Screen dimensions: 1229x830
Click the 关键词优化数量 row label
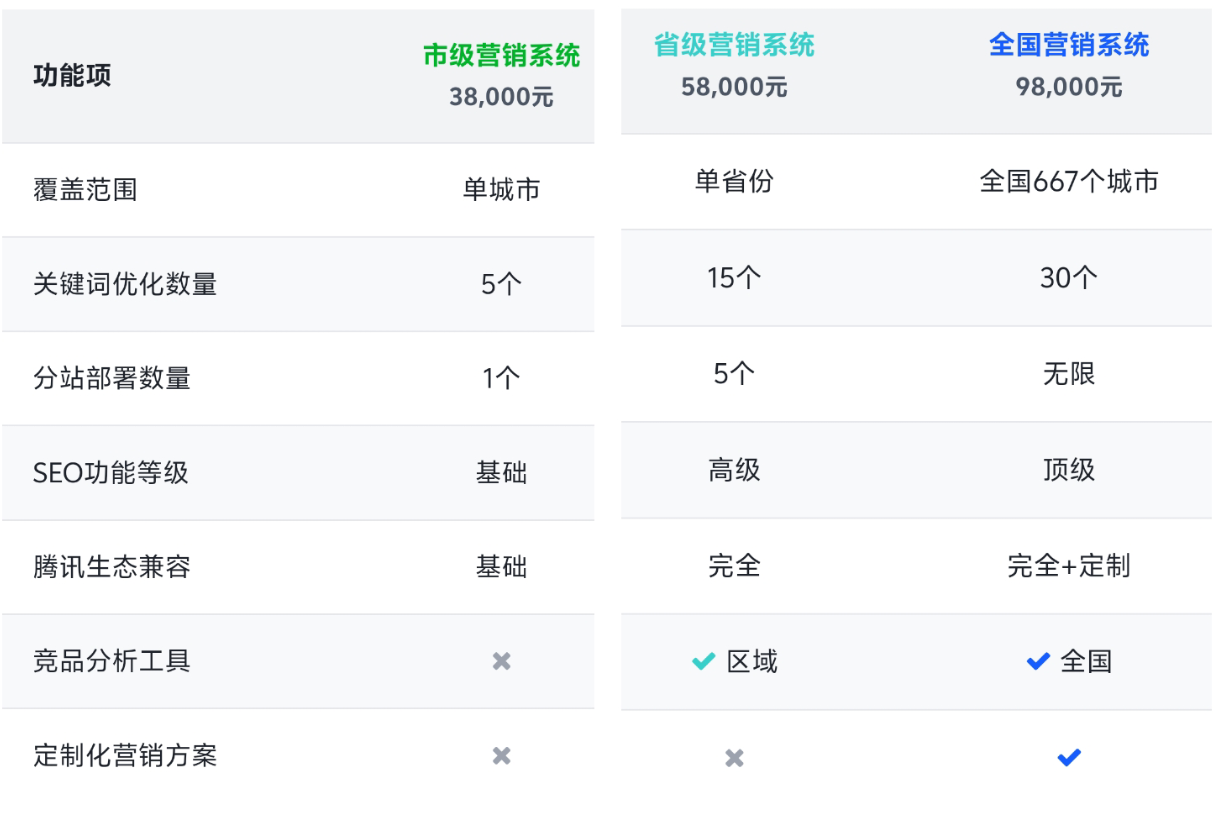tap(125, 284)
